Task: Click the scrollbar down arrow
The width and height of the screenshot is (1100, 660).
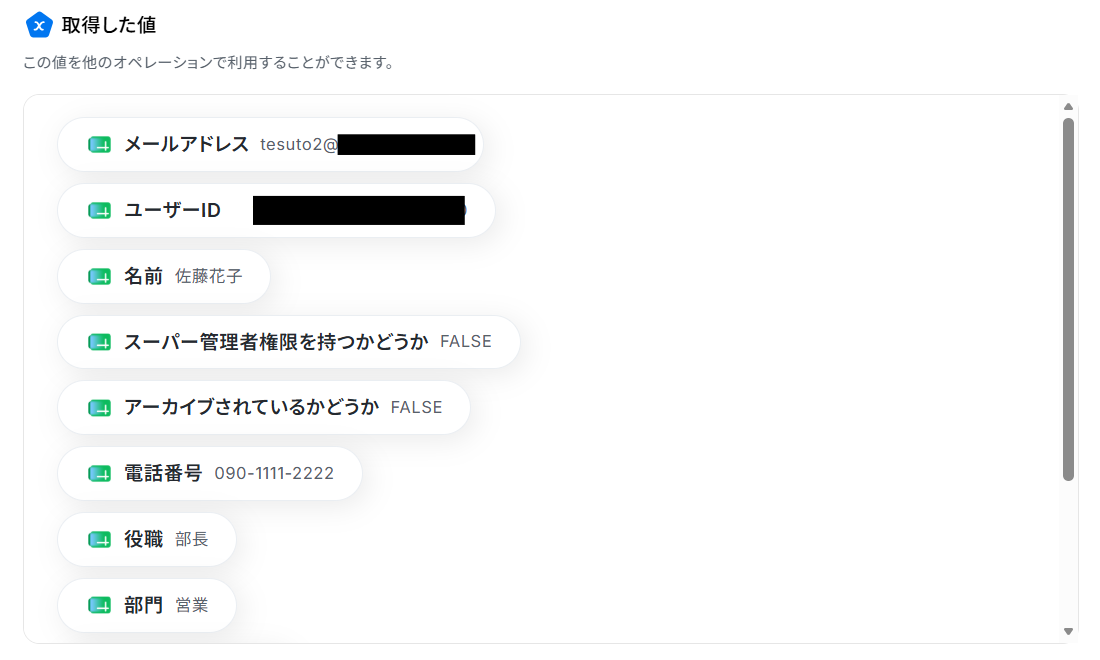Action: [1068, 631]
